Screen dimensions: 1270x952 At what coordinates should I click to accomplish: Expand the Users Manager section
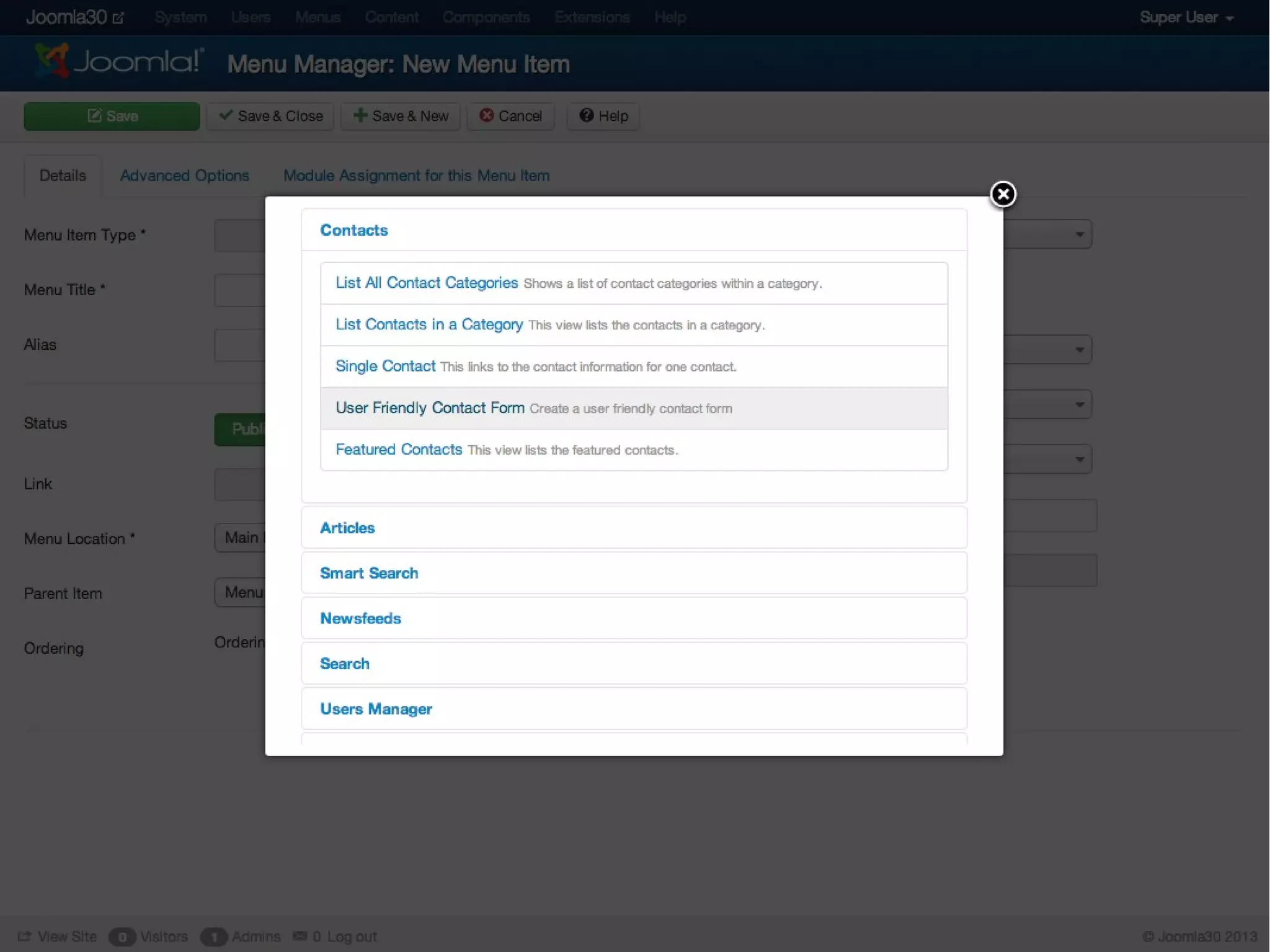tap(376, 709)
